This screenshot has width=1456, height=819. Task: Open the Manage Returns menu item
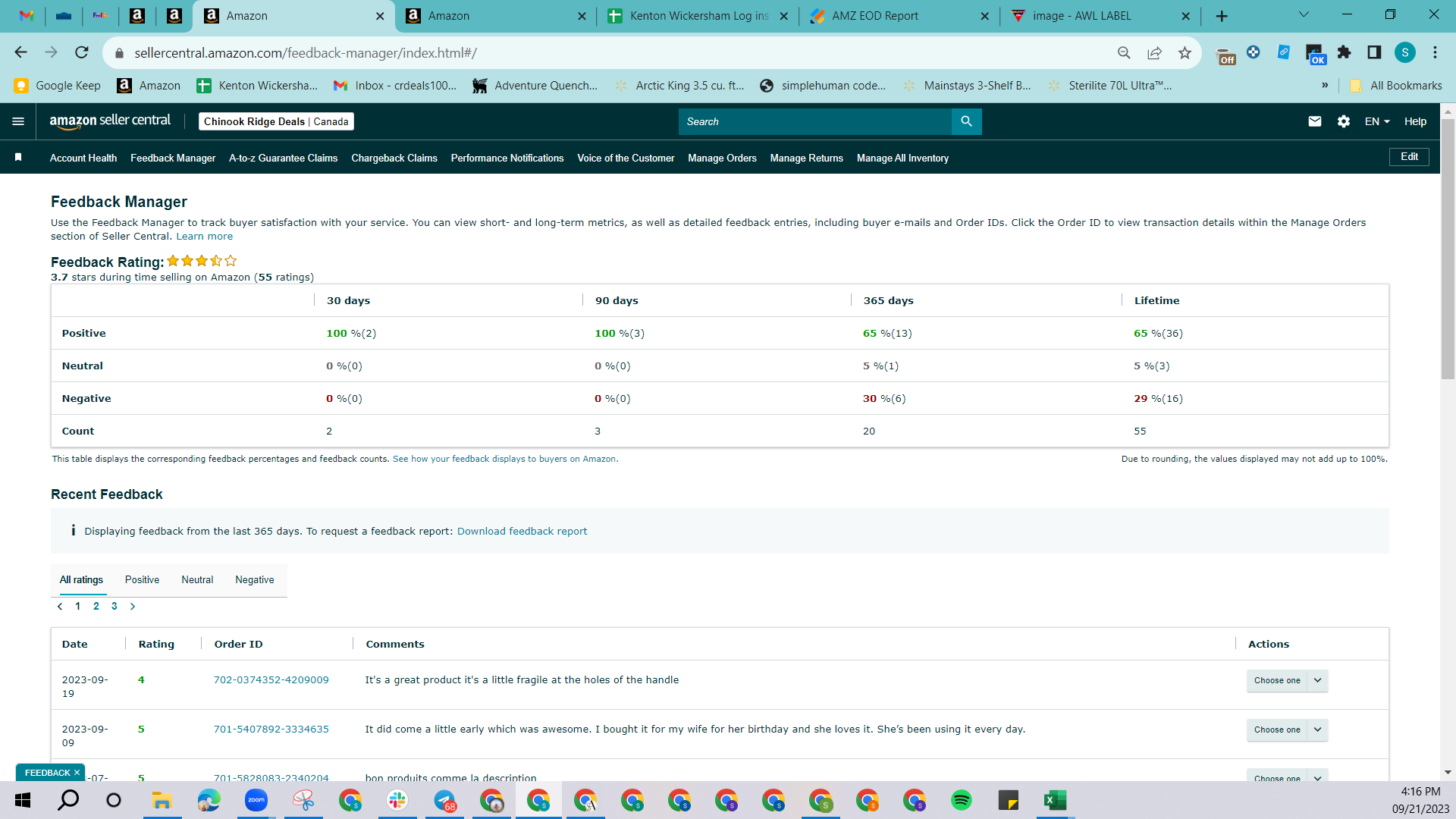(x=806, y=158)
